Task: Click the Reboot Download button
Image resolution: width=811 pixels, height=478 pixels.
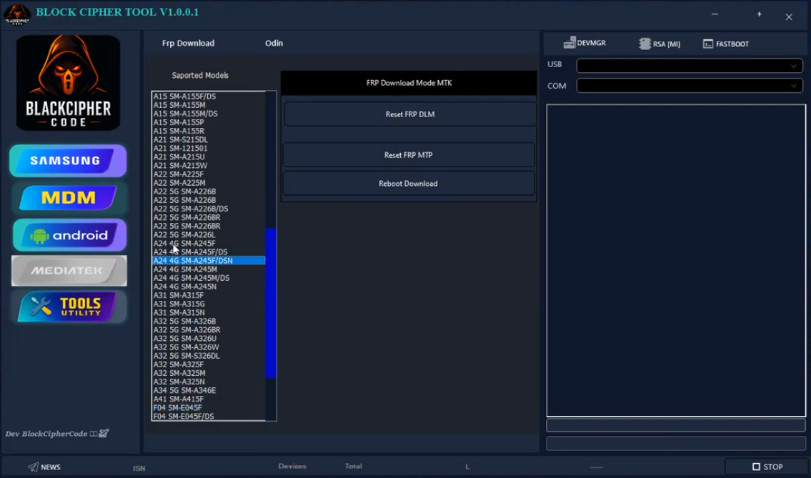Action: pos(408,184)
